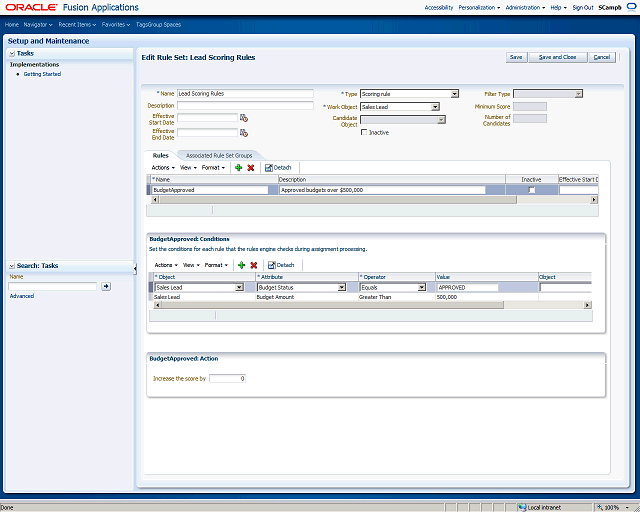
Task: Click the Save button
Action: coord(516,57)
